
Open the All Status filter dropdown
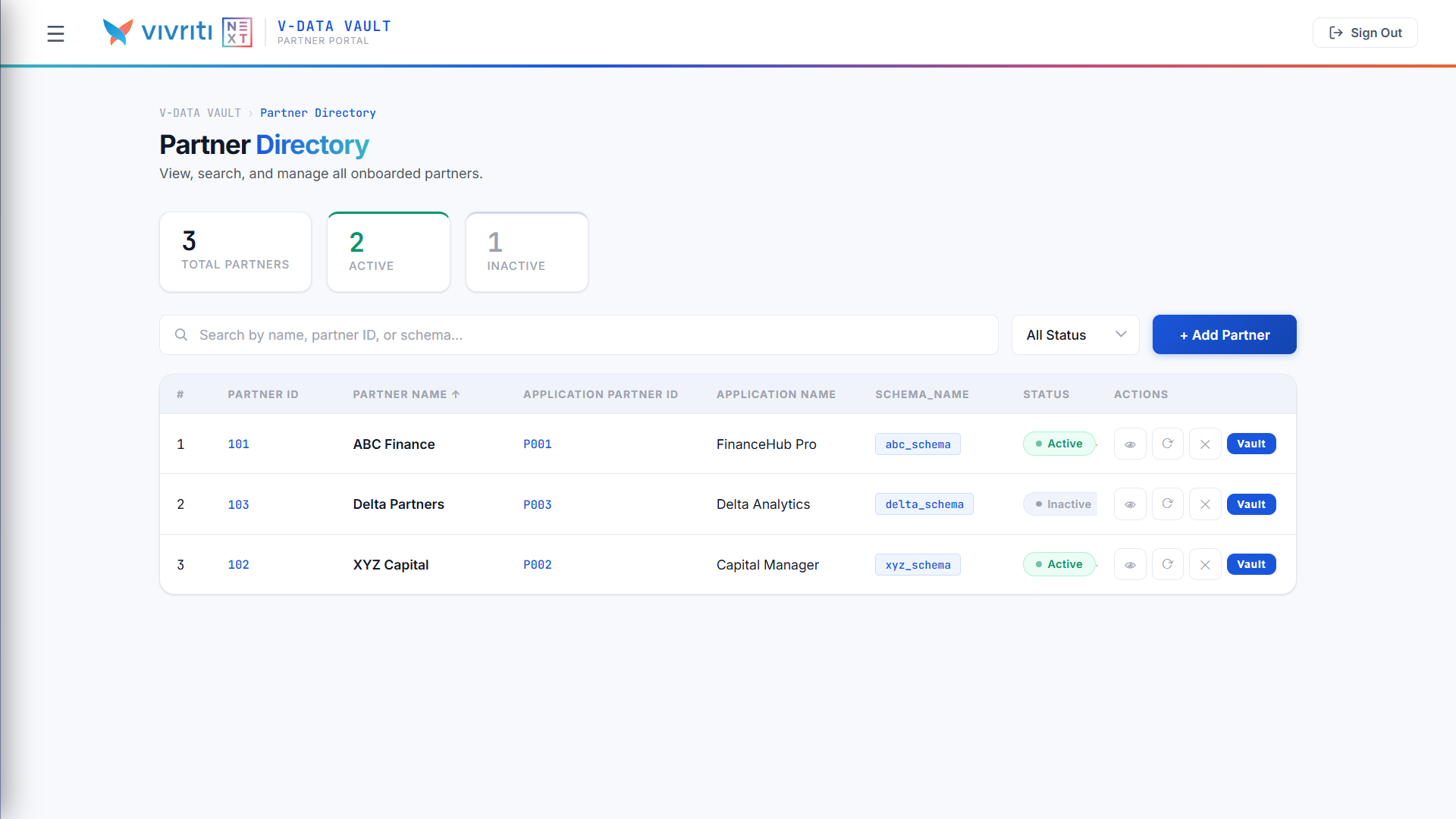click(x=1075, y=335)
